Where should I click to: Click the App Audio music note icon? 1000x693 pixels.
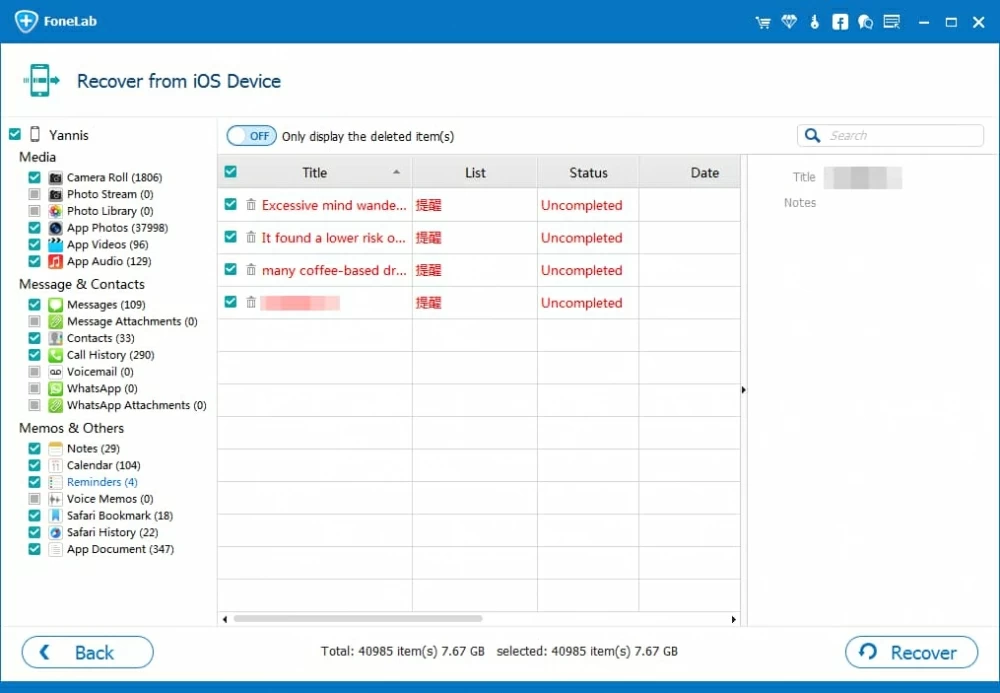[x=56, y=261]
